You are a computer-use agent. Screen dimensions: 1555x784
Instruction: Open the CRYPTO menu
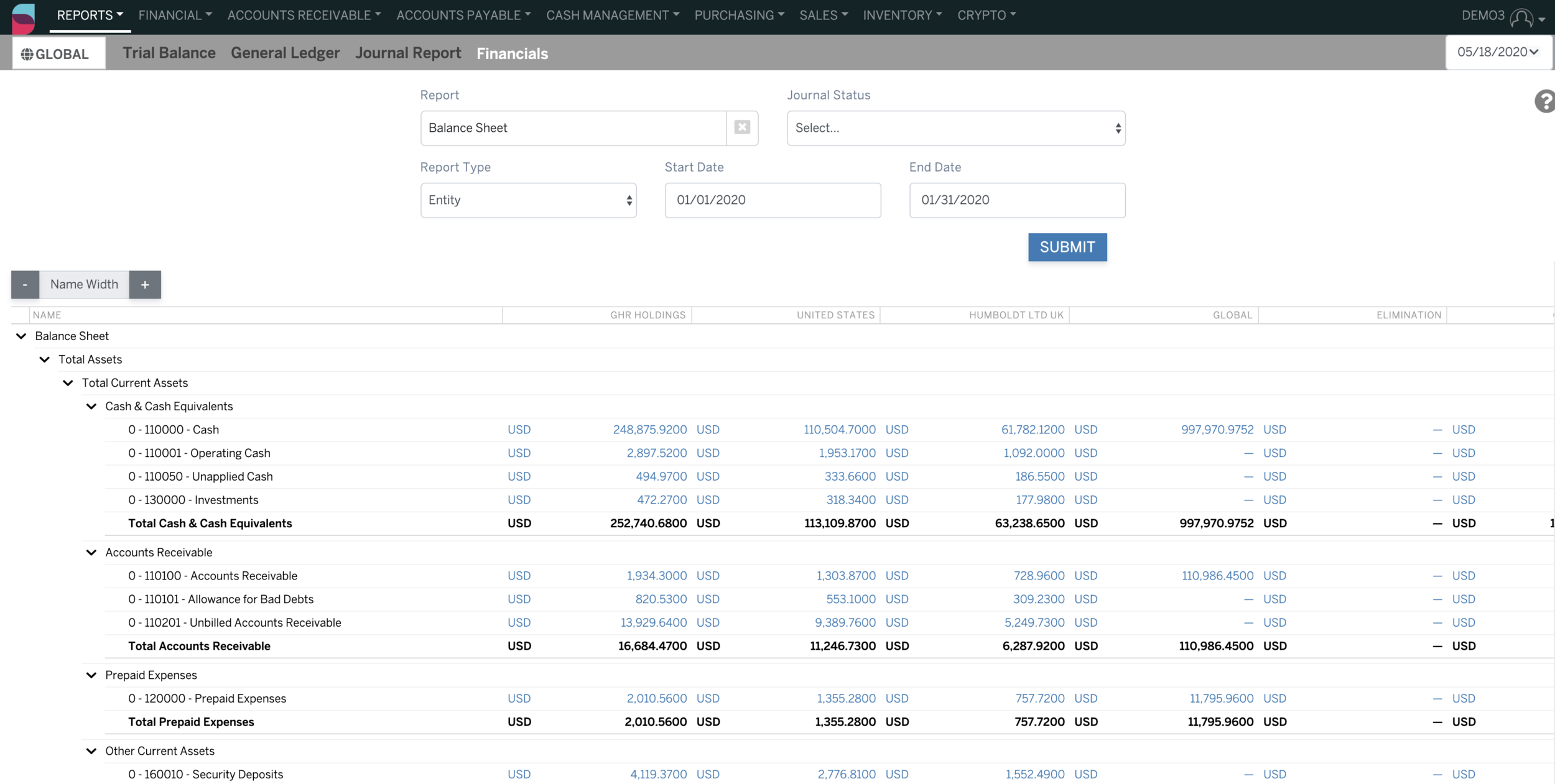click(x=986, y=15)
